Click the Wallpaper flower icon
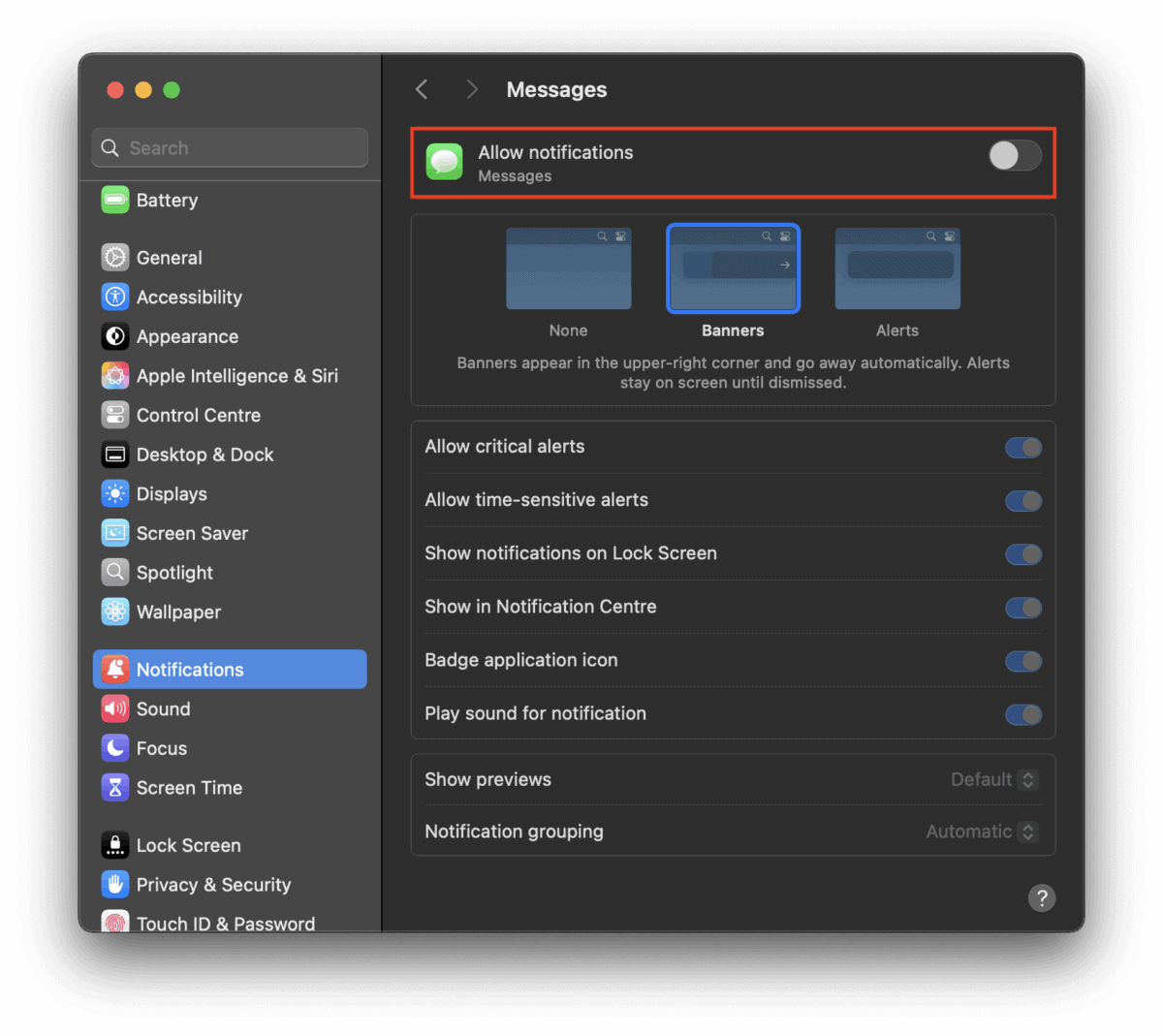Image resolution: width=1163 pixels, height=1036 pixels. click(115, 612)
